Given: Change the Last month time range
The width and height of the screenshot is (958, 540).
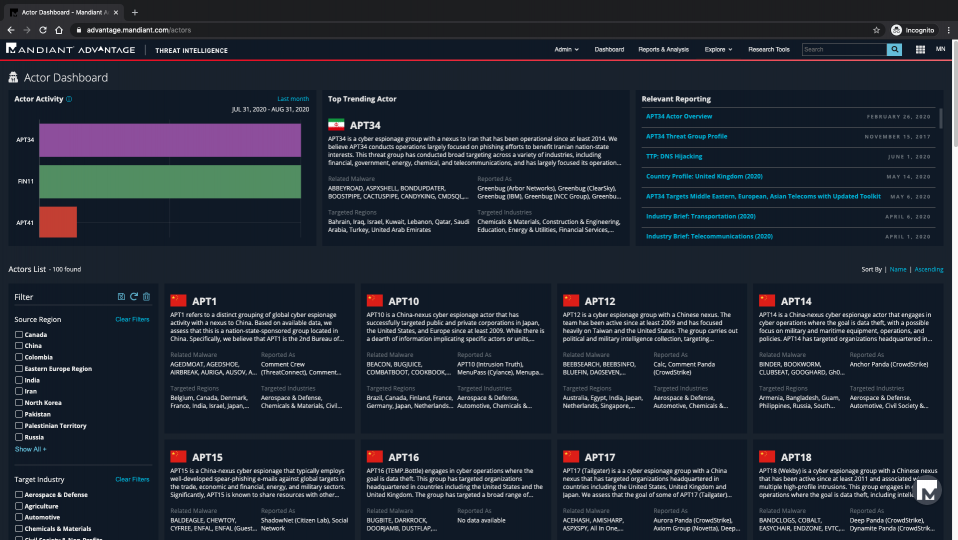Looking at the screenshot, I should (x=293, y=99).
